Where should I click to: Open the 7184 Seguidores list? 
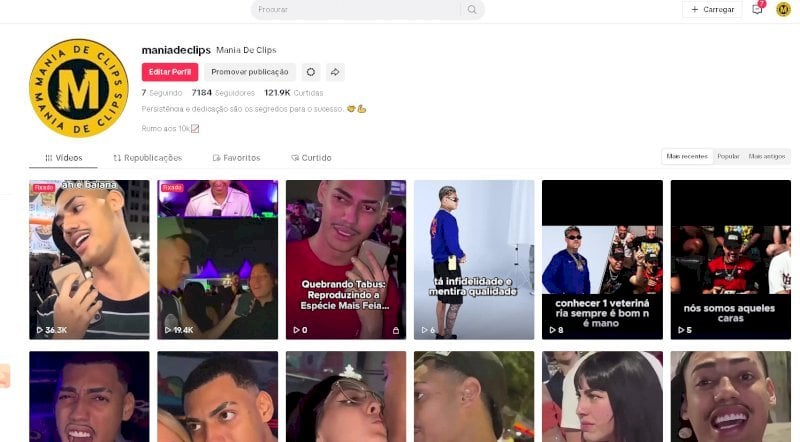pyautogui.click(x=223, y=93)
